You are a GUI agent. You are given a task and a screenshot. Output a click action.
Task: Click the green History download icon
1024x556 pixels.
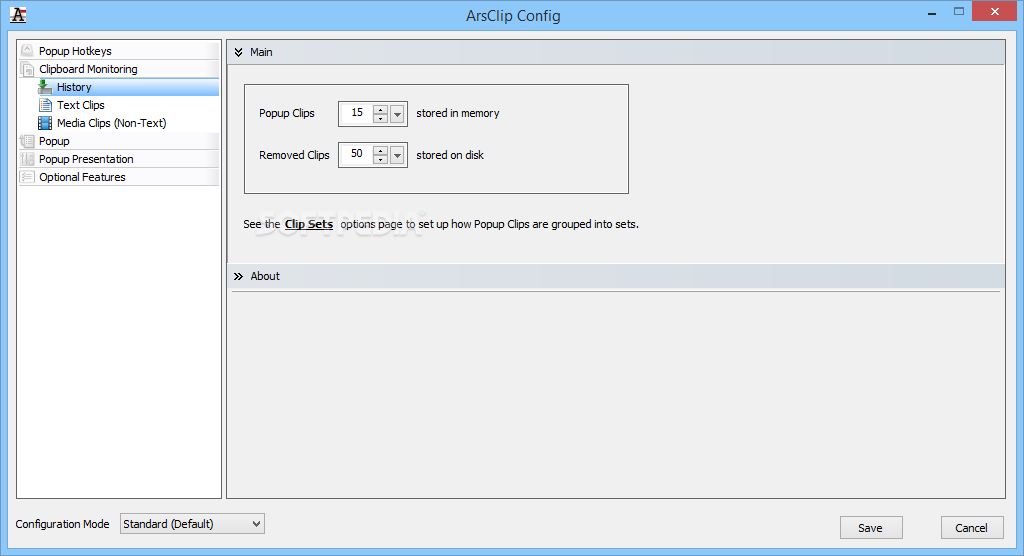[45, 87]
